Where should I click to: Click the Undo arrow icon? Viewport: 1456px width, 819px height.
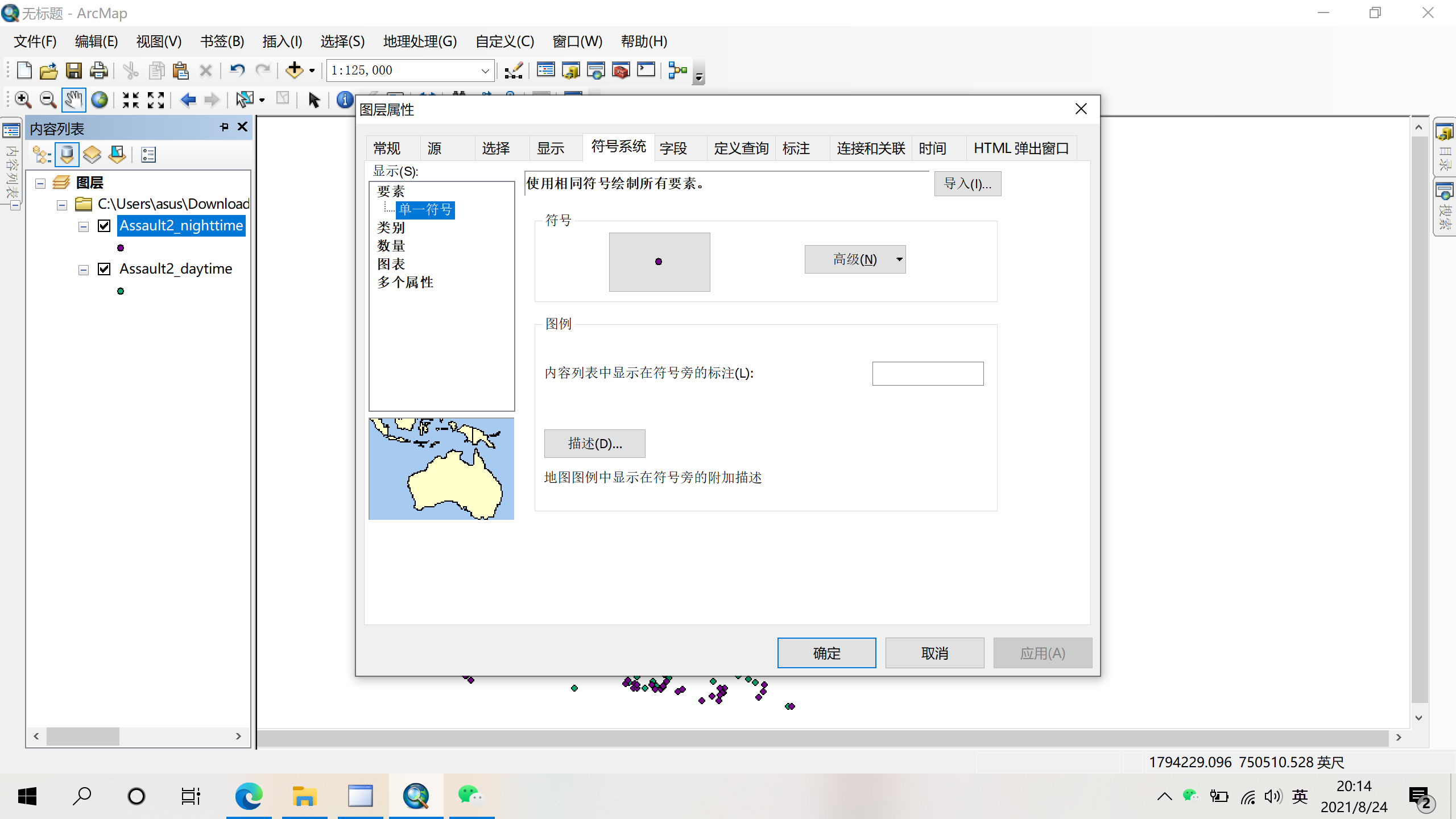click(x=237, y=71)
